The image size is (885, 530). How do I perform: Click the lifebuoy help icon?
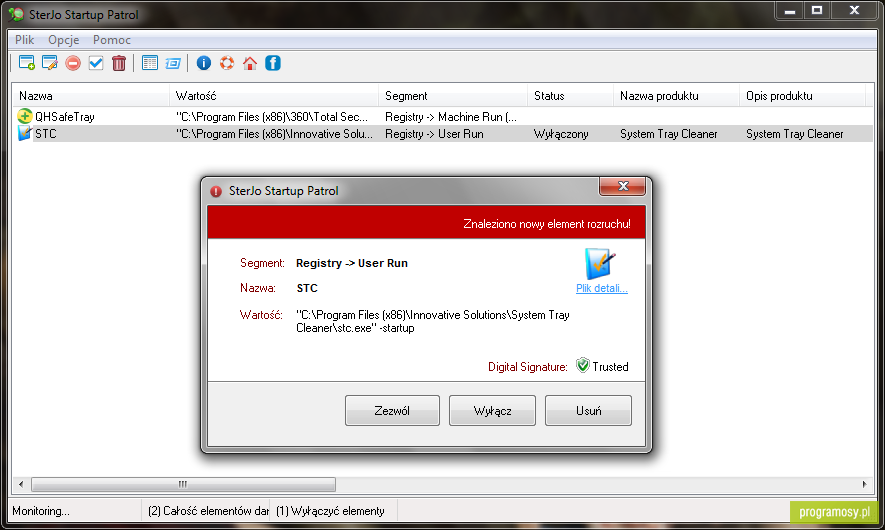(227, 63)
